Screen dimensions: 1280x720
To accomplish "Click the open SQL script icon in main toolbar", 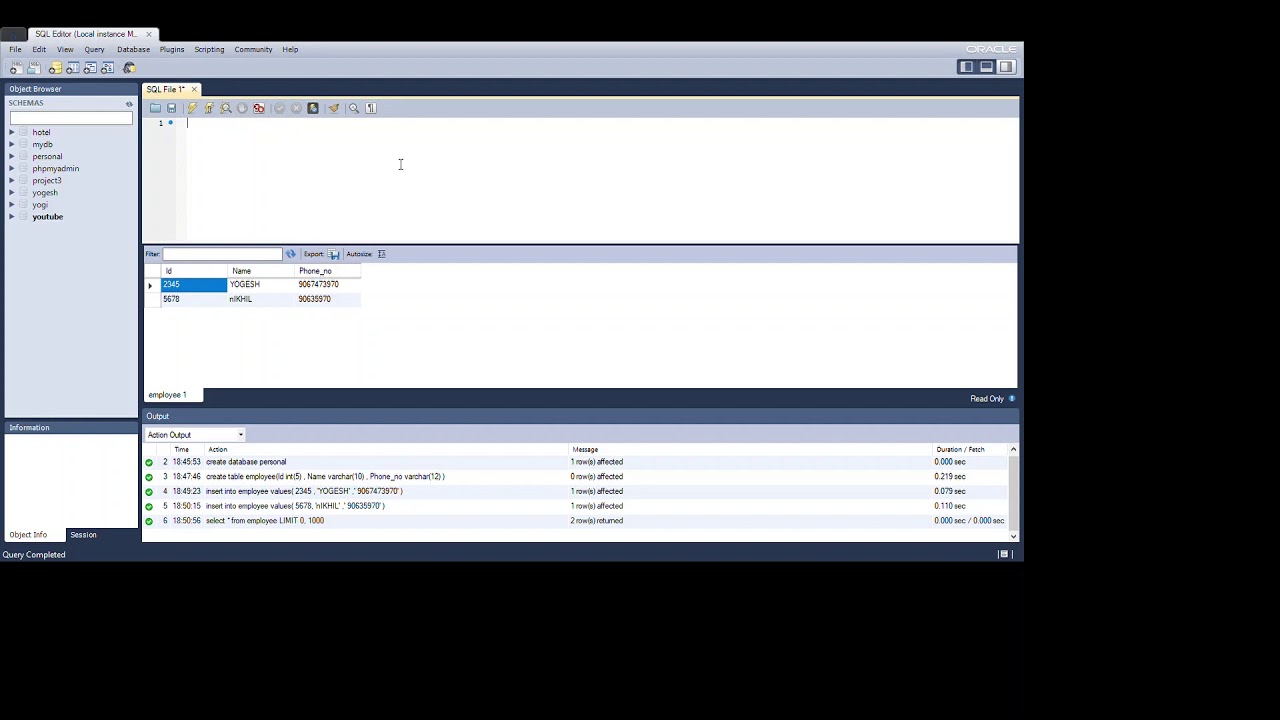I will pos(33,68).
